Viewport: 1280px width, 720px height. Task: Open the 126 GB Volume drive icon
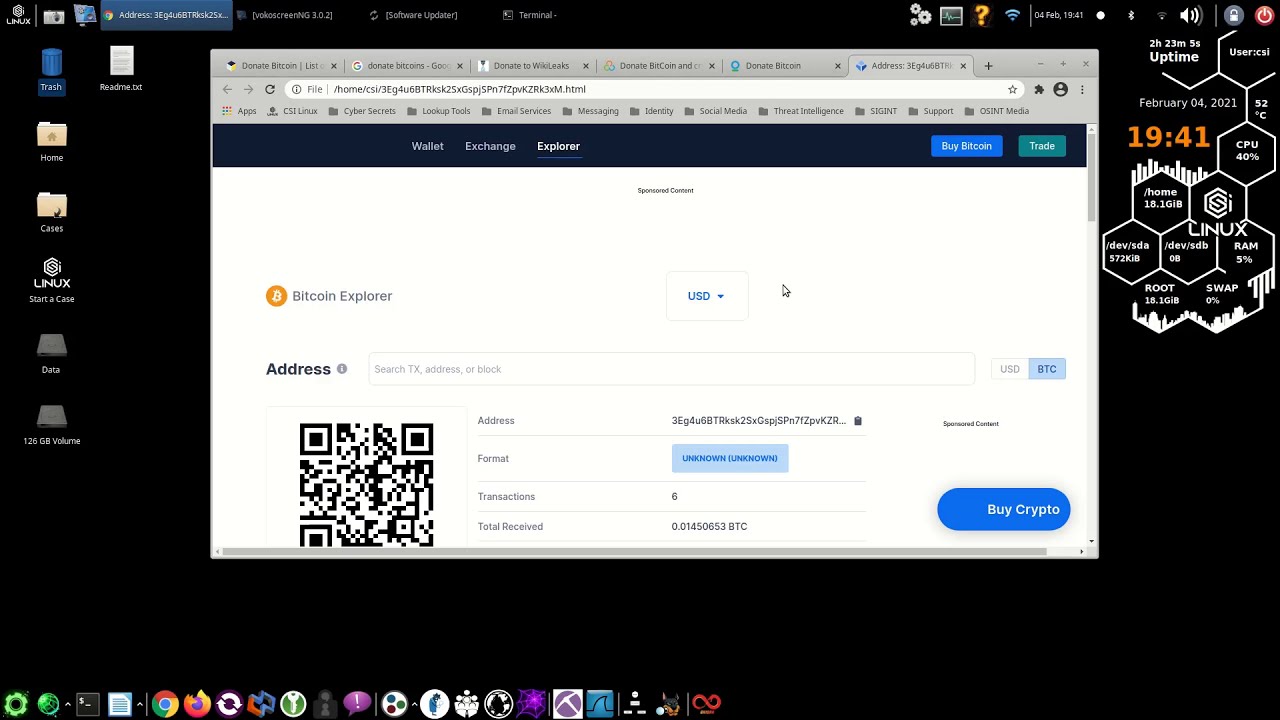pos(51,423)
